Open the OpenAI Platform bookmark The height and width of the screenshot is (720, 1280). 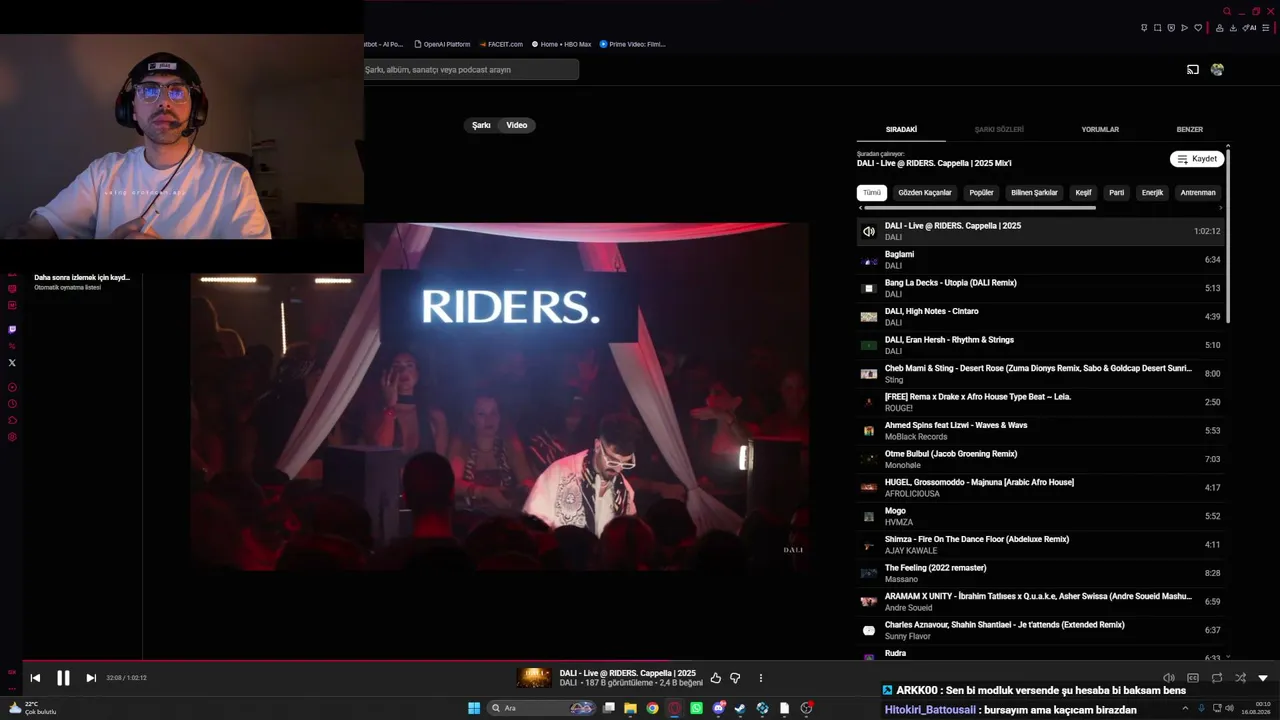pos(441,44)
